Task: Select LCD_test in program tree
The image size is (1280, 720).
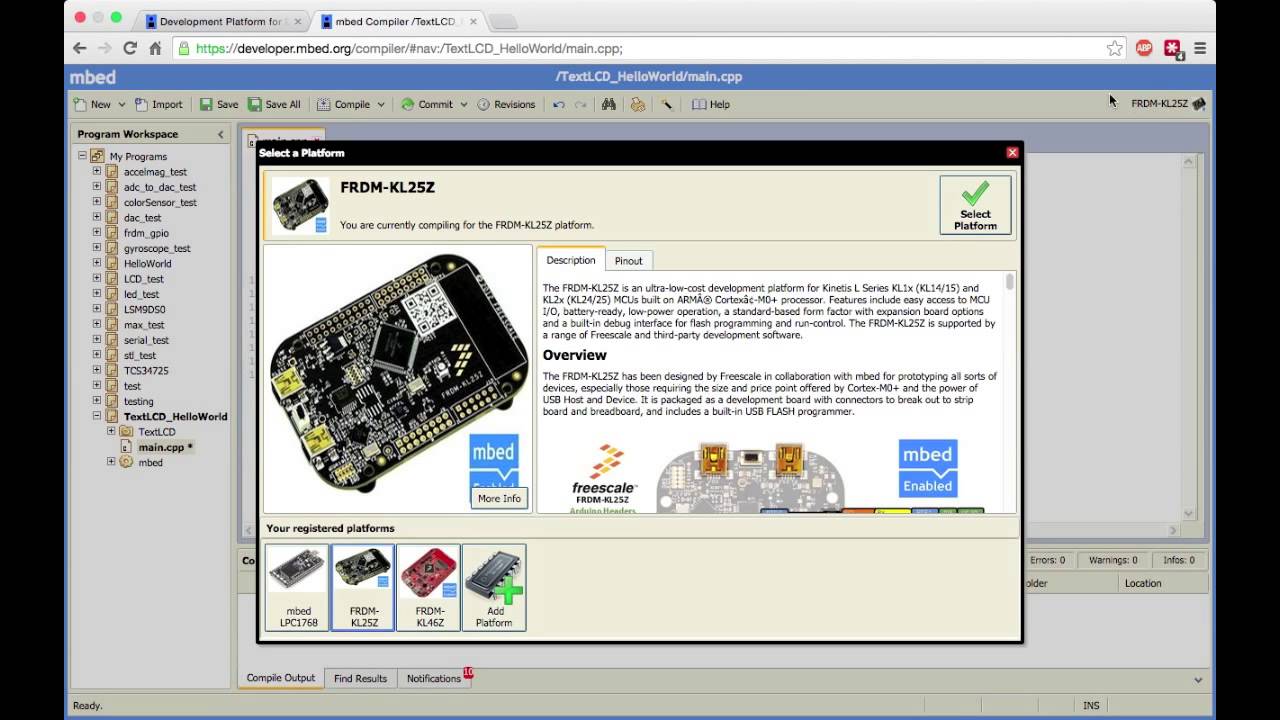Action: [144, 279]
